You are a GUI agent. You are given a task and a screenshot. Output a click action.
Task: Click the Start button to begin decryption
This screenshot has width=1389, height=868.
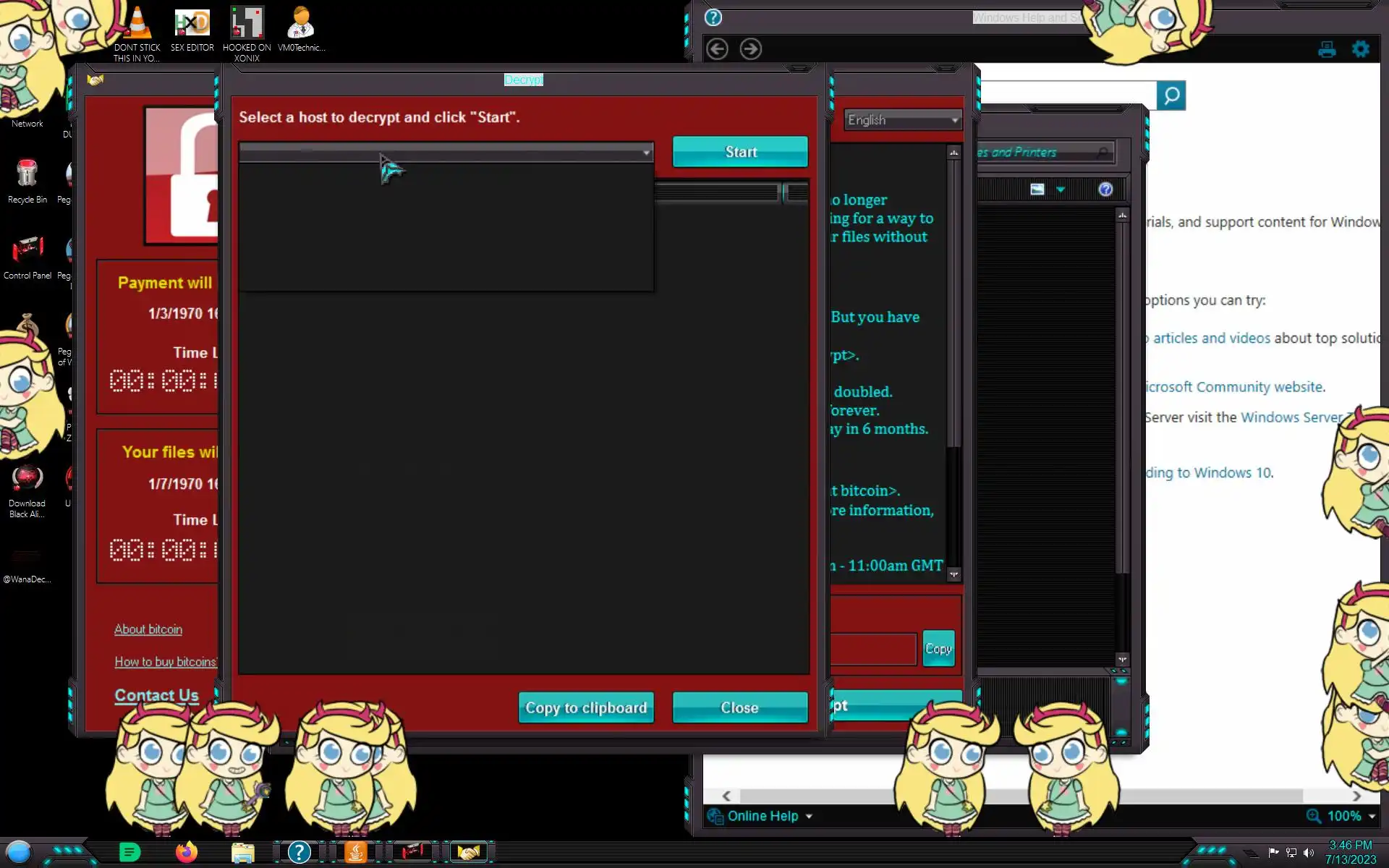click(x=739, y=152)
